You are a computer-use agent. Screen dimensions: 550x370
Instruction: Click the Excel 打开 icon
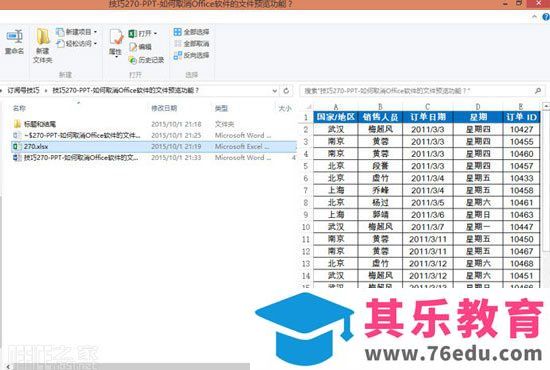coord(133,34)
